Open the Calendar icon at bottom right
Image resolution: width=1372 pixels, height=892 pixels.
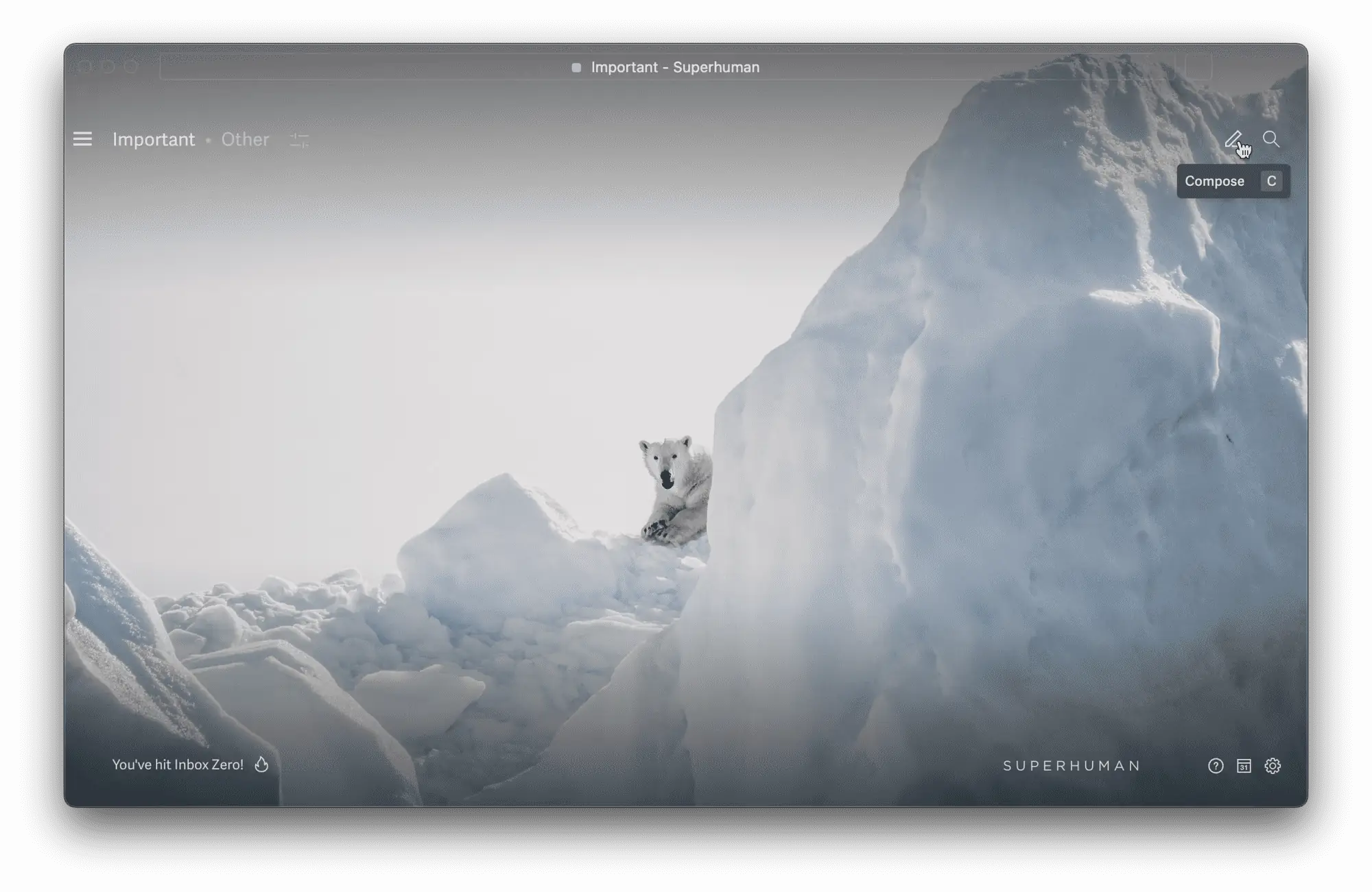tap(1243, 765)
